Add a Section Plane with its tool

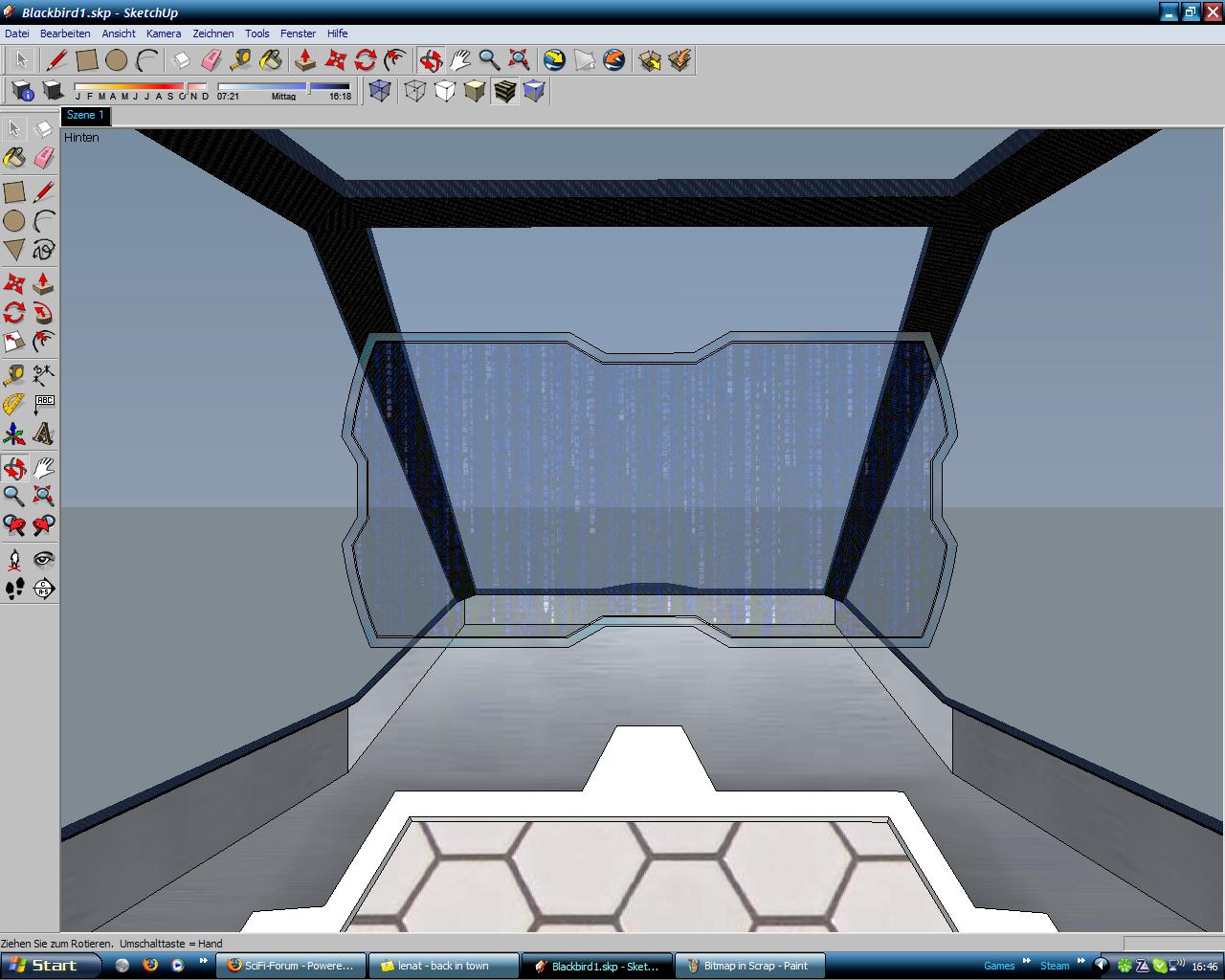(44, 589)
